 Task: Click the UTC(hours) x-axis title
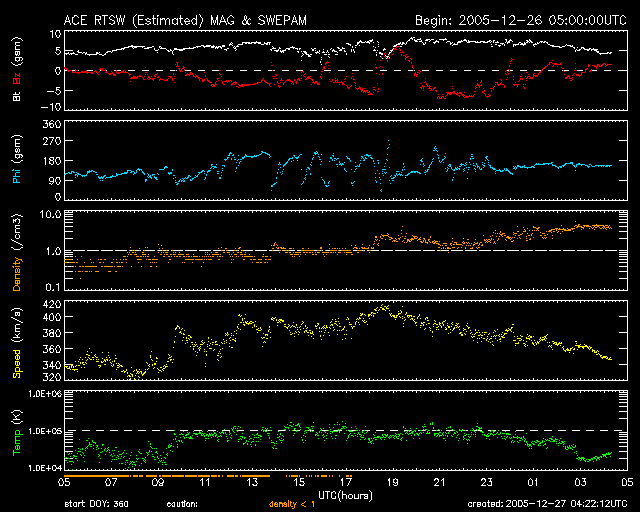click(345, 495)
